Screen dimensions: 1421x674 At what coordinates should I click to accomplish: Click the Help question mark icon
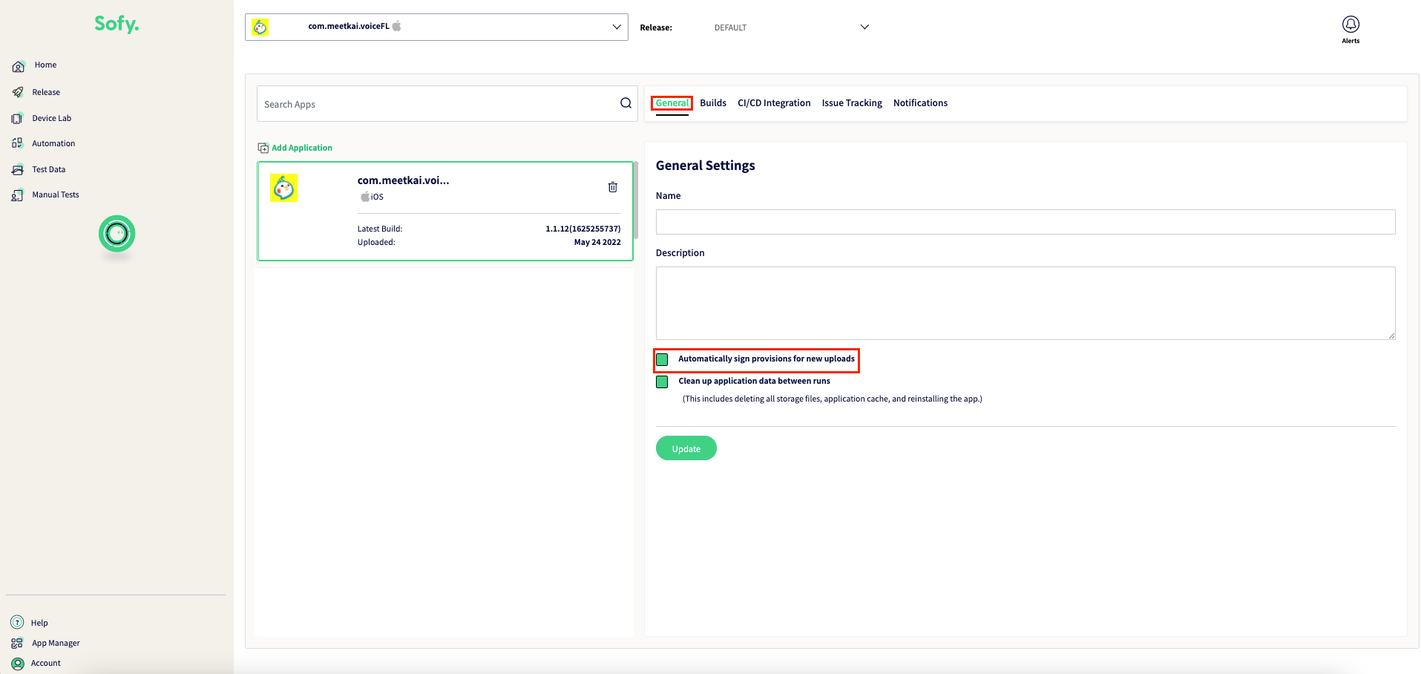pos(17,623)
